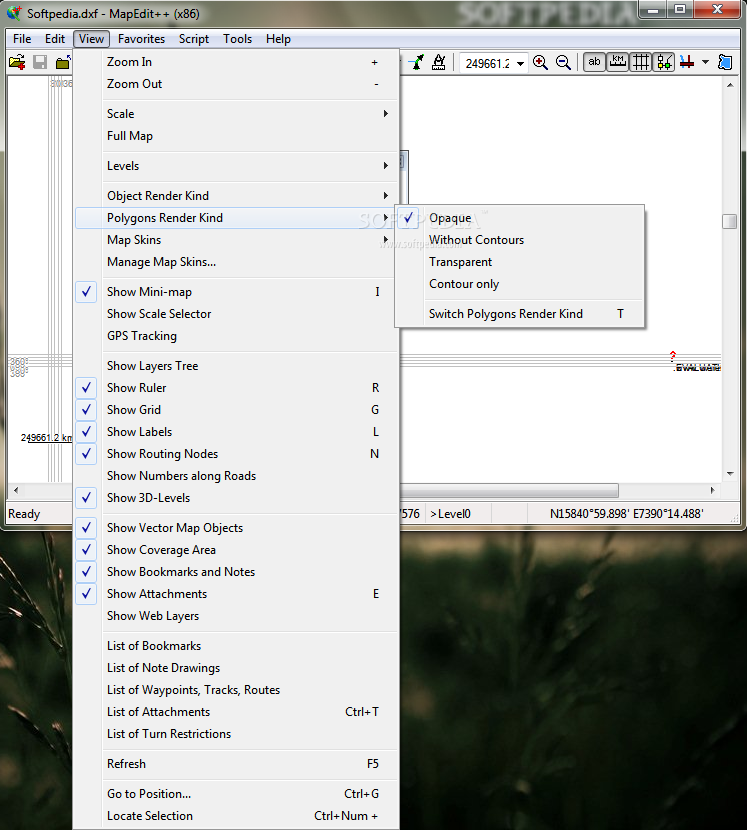Choose Switch Polygons Render Kind

point(520,314)
